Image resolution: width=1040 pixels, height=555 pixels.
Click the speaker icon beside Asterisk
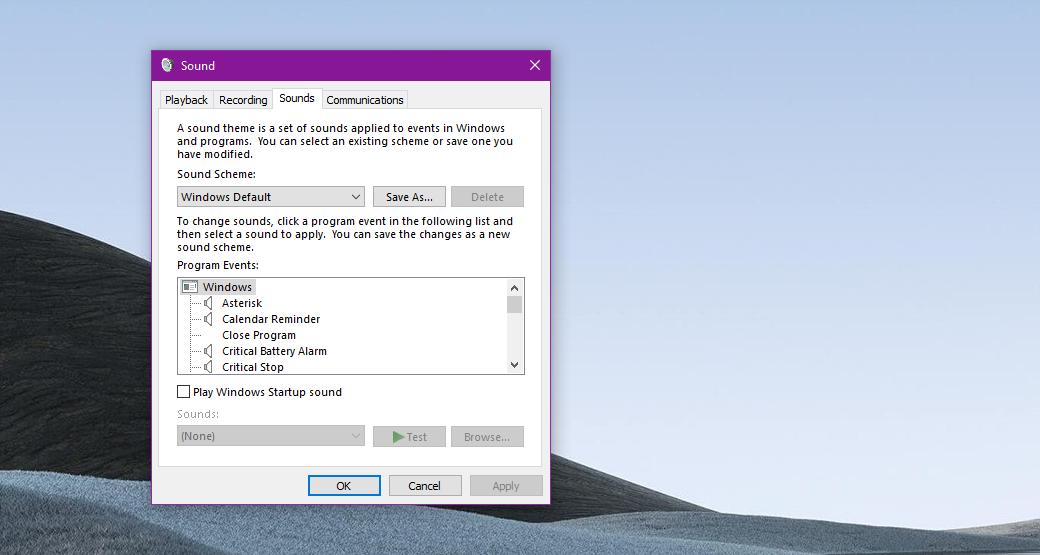208,303
